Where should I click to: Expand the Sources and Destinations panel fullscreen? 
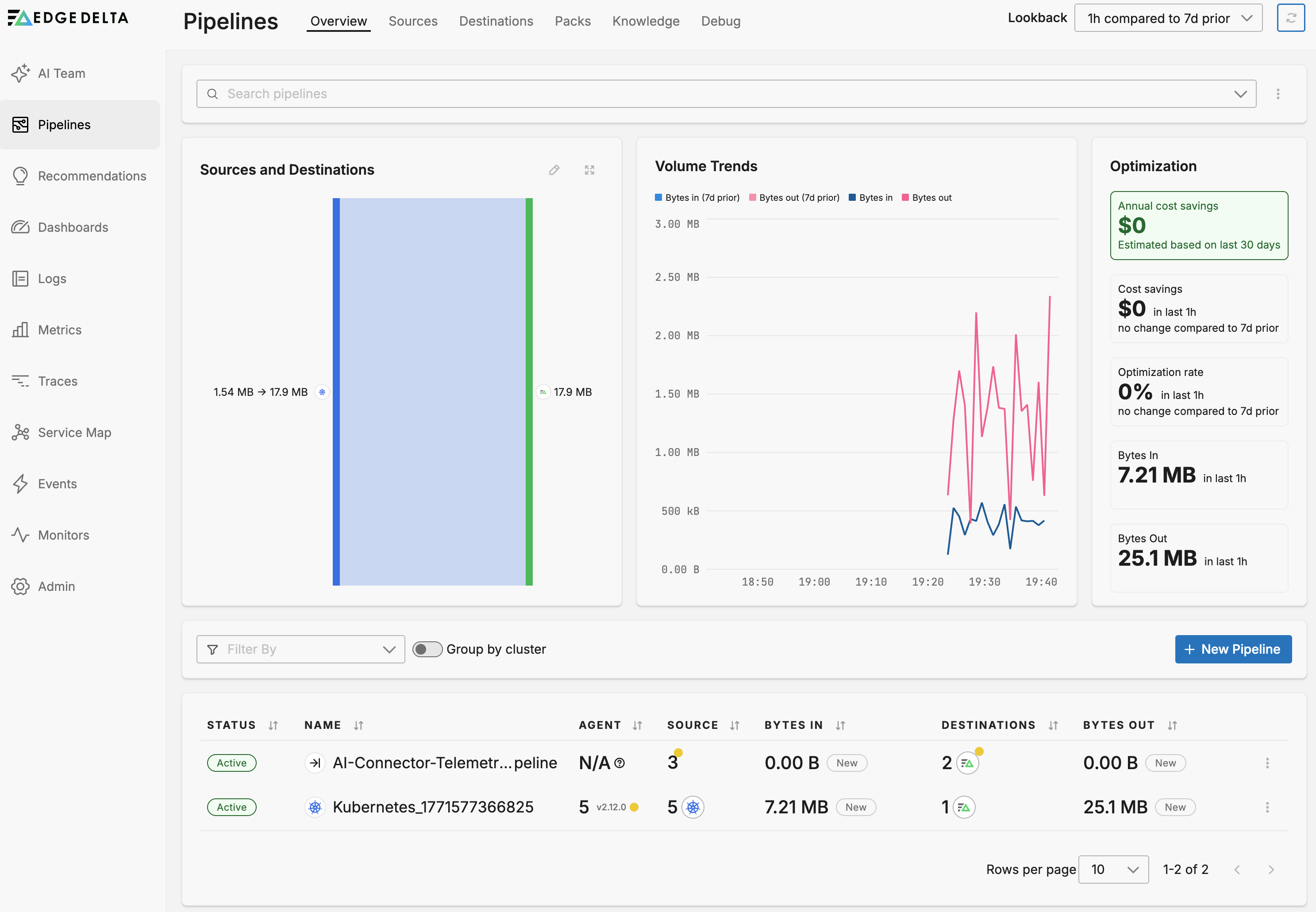pos(589,170)
